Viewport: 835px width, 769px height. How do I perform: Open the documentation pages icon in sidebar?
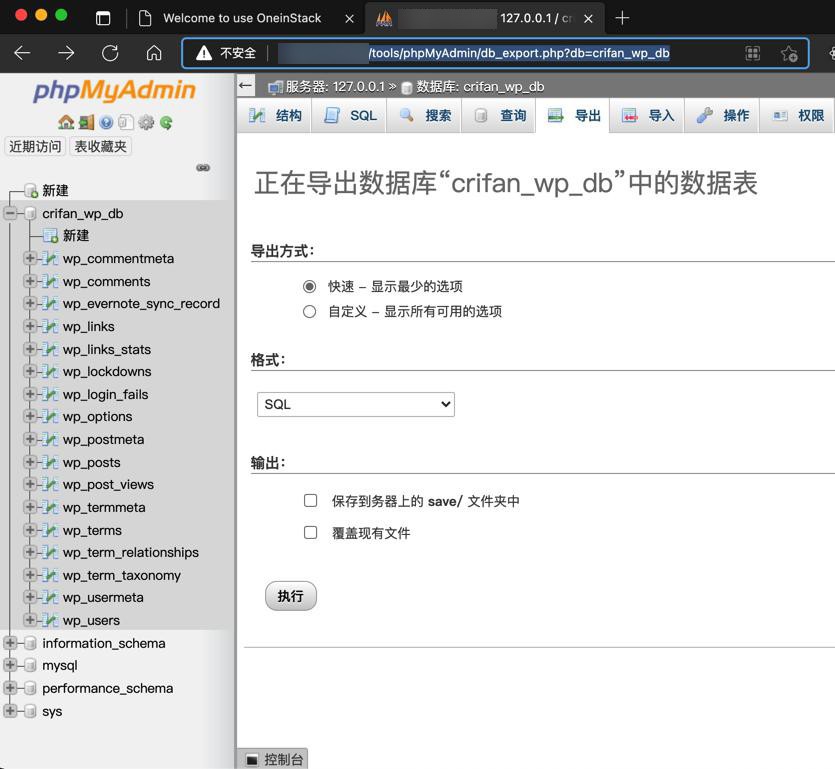(x=126, y=122)
